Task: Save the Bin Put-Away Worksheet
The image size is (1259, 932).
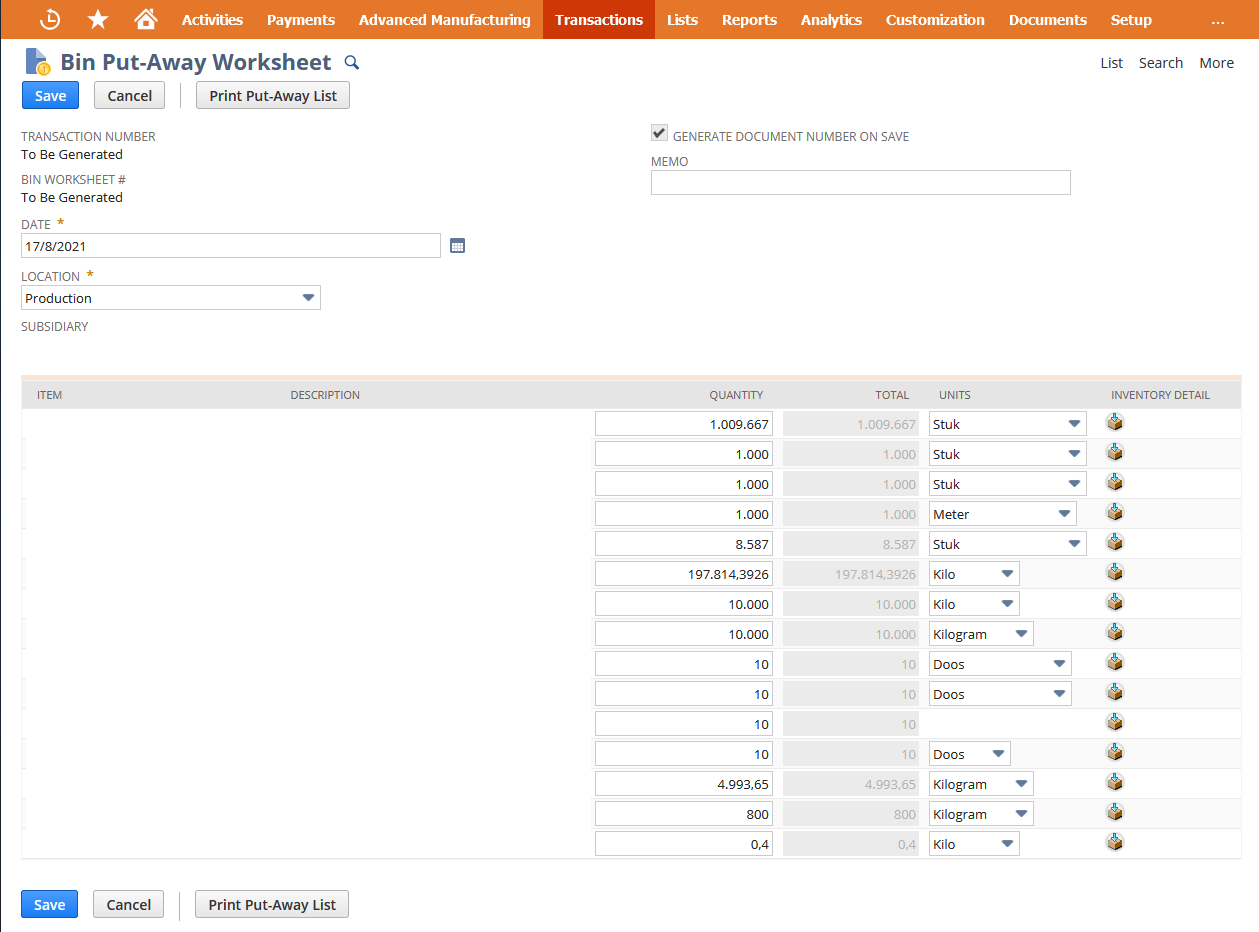Action: pyautogui.click(x=49, y=95)
